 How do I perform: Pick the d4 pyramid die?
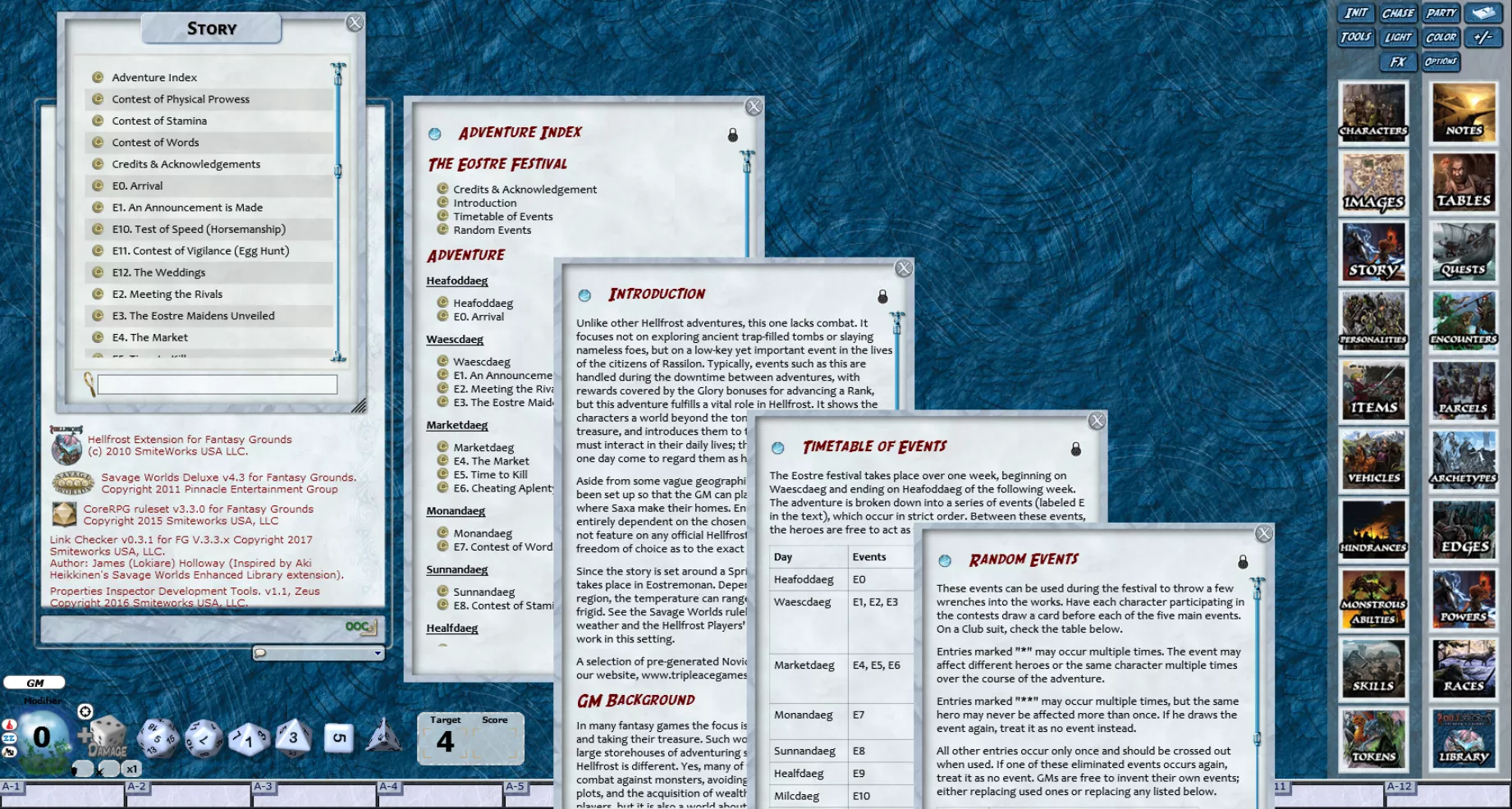[x=383, y=736]
